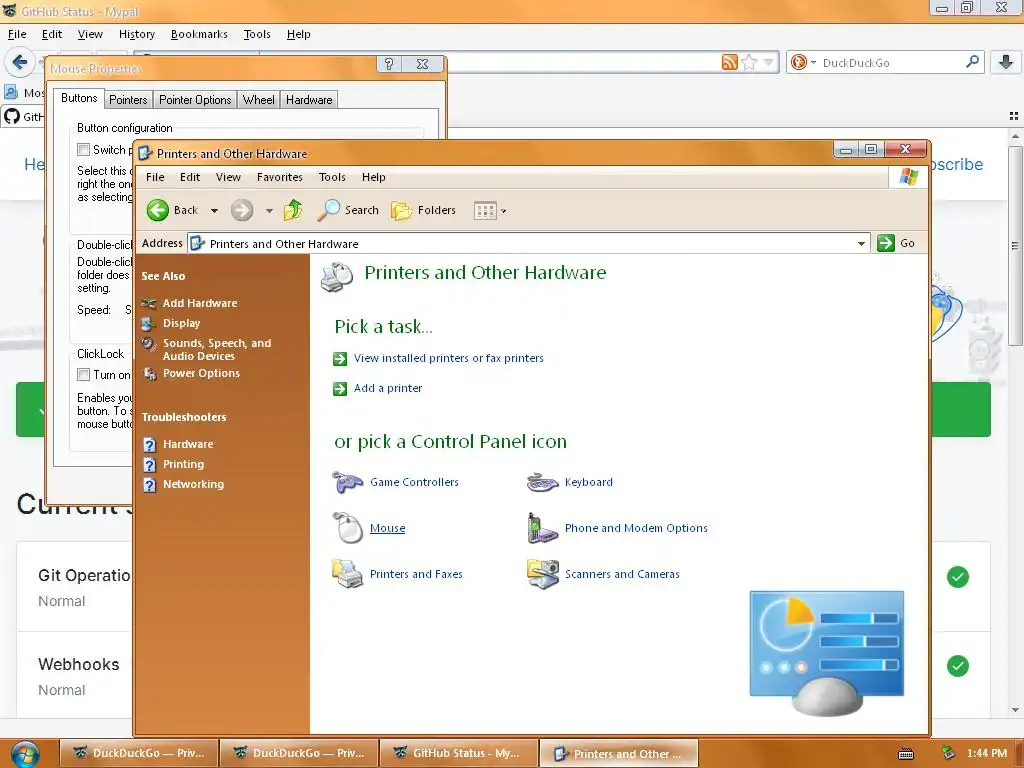1024x768 pixels.
Task: Open the Keyboard control panel icon
Action: [543, 483]
